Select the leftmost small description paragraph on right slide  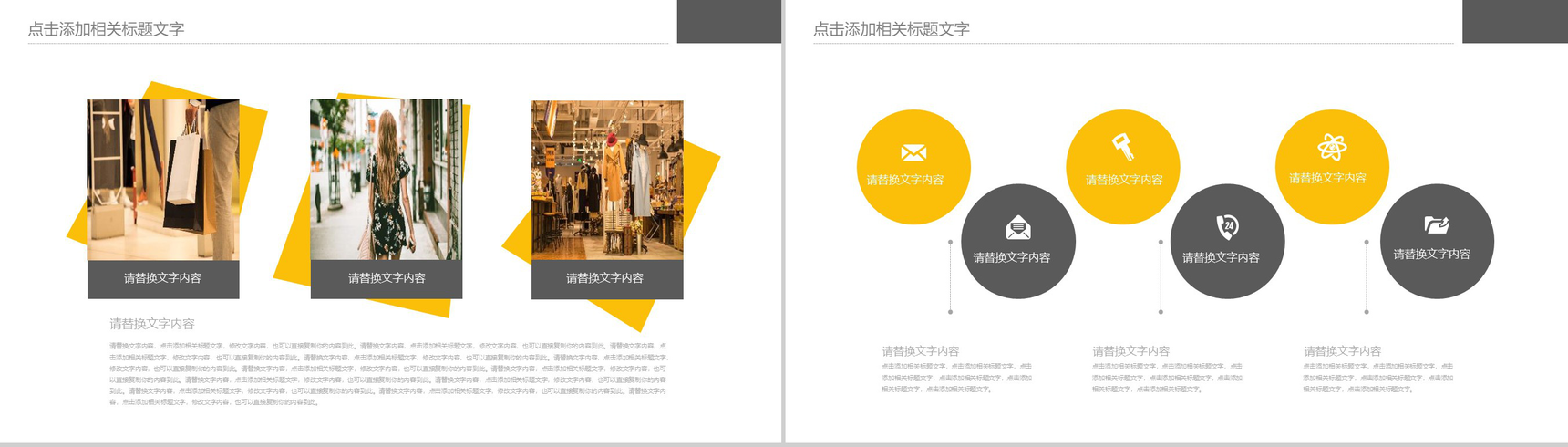tap(956, 378)
